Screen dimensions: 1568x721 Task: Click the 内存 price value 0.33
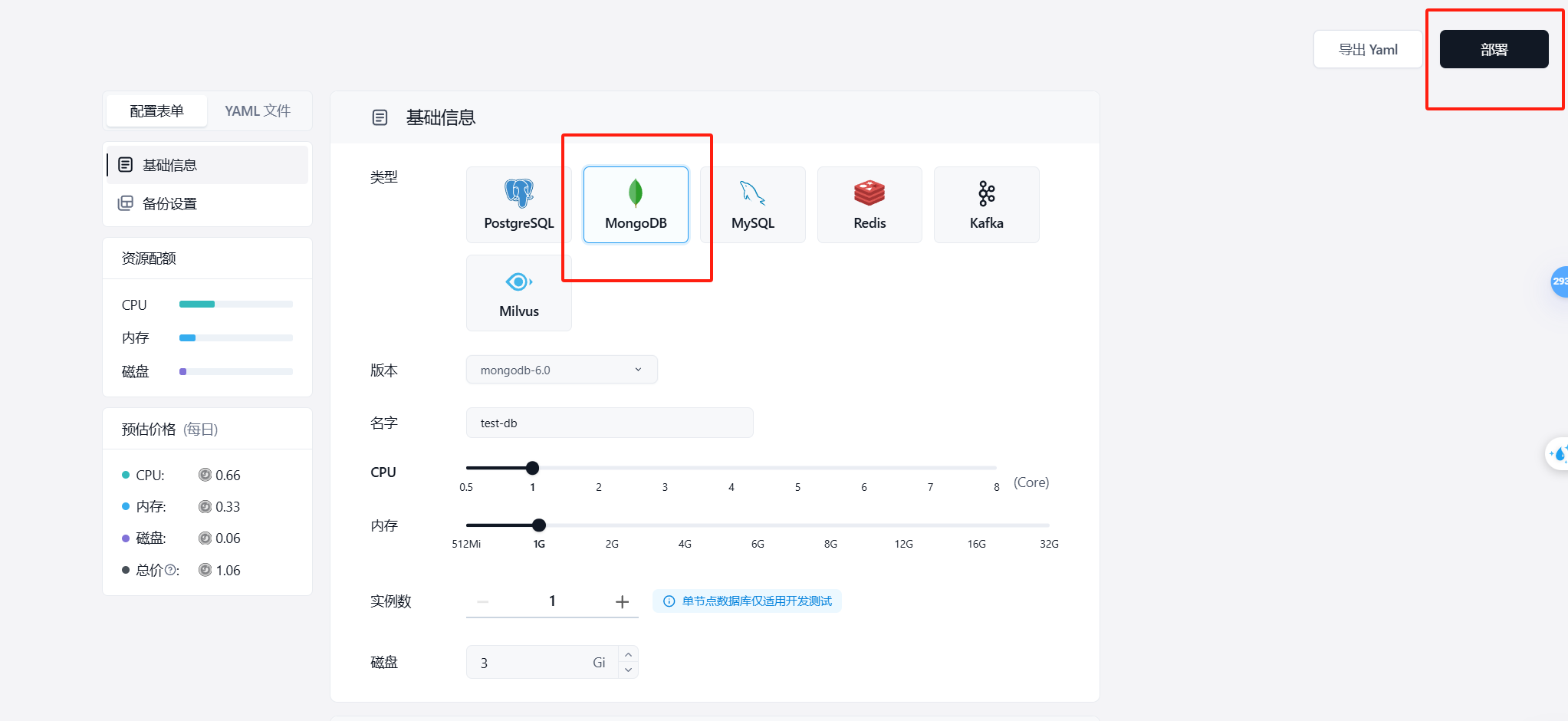tap(228, 507)
